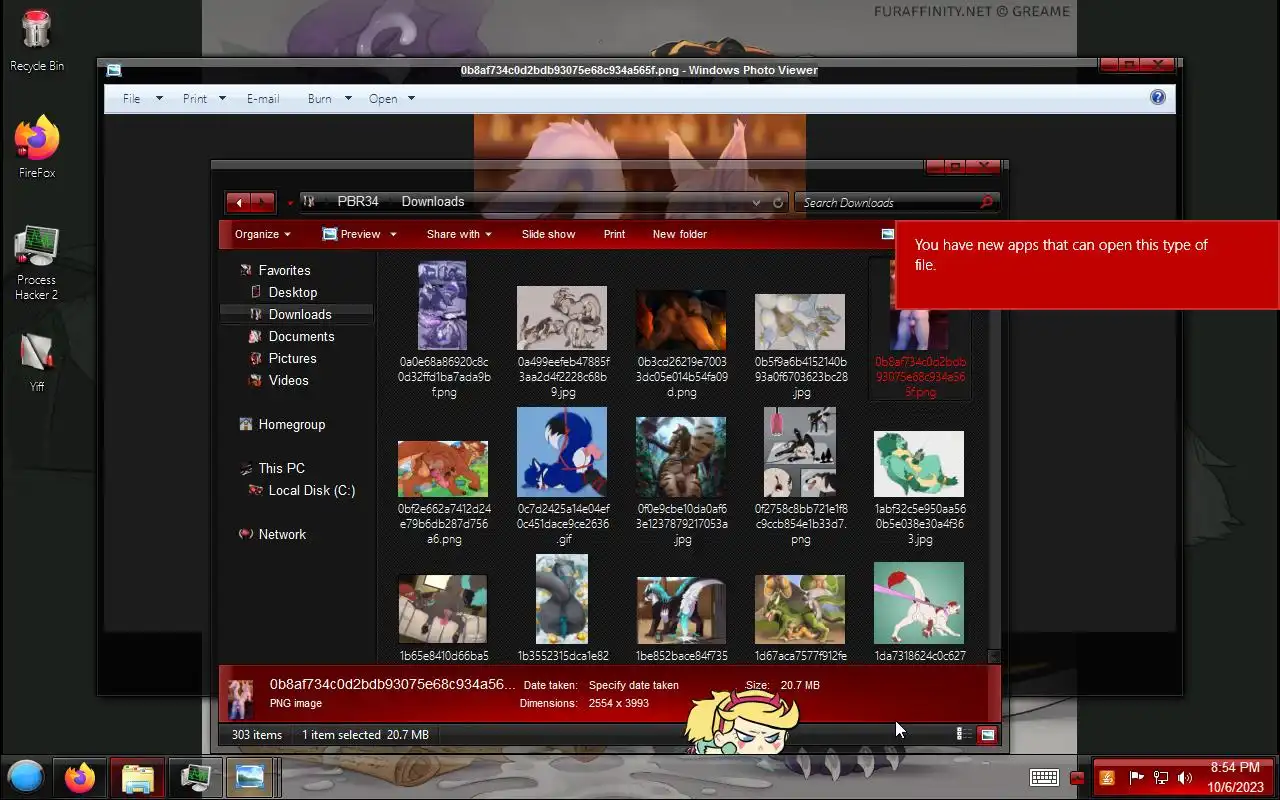Open Pictures in the navigation pane

tap(292, 358)
